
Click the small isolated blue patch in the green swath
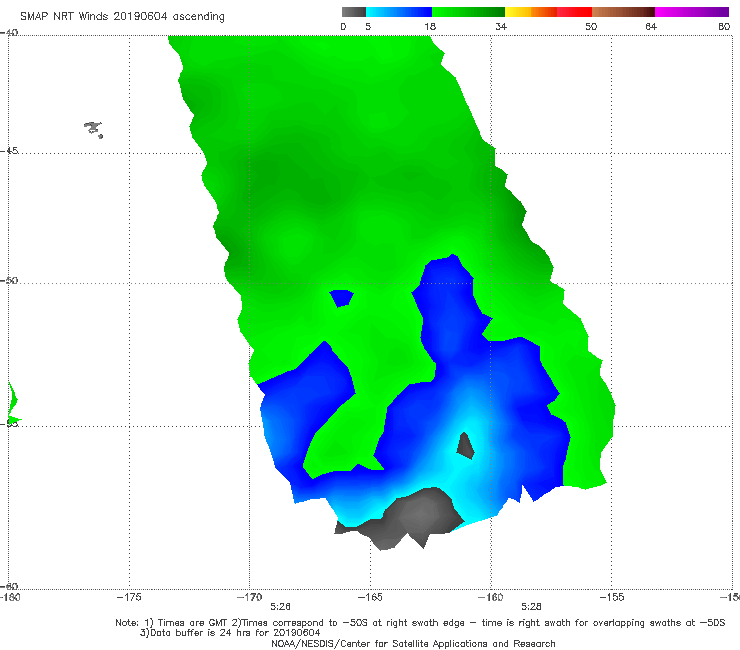(341, 298)
